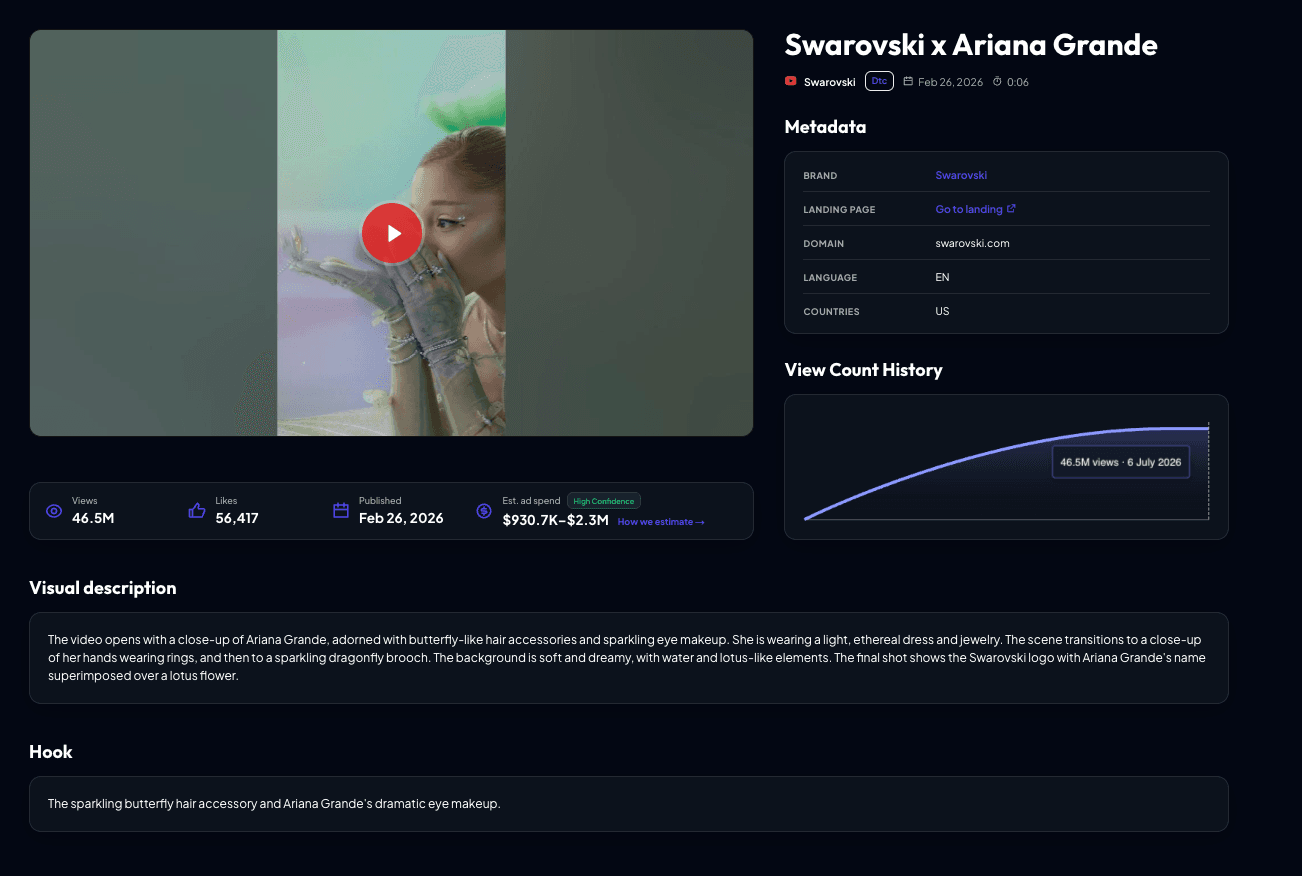1302x876 pixels.
Task: Click the LANGUAGE label
Action: [x=830, y=278]
